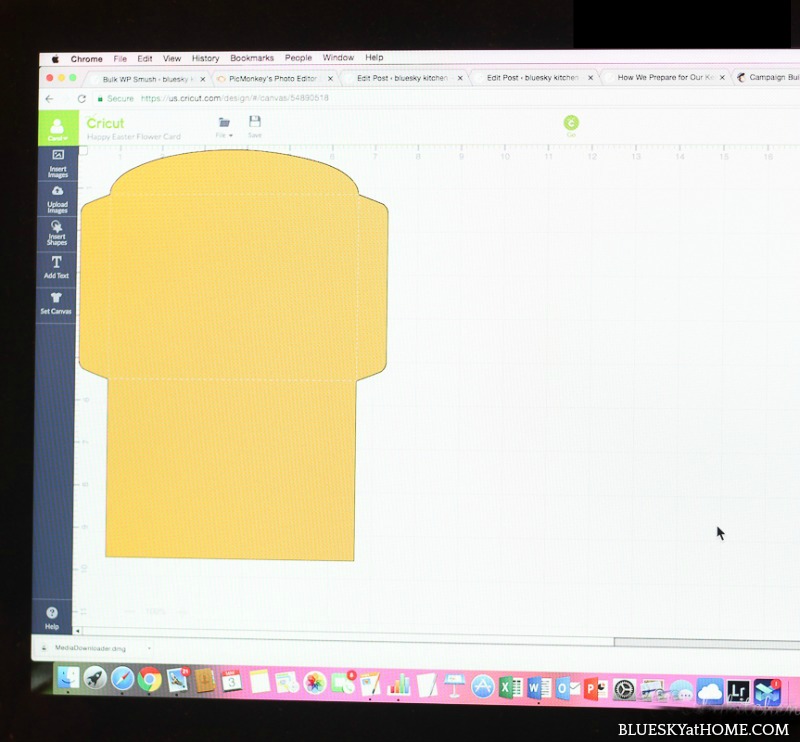The width and height of the screenshot is (800, 742).
Task: Open the Contacts book in dock
Action: click(x=205, y=681)
